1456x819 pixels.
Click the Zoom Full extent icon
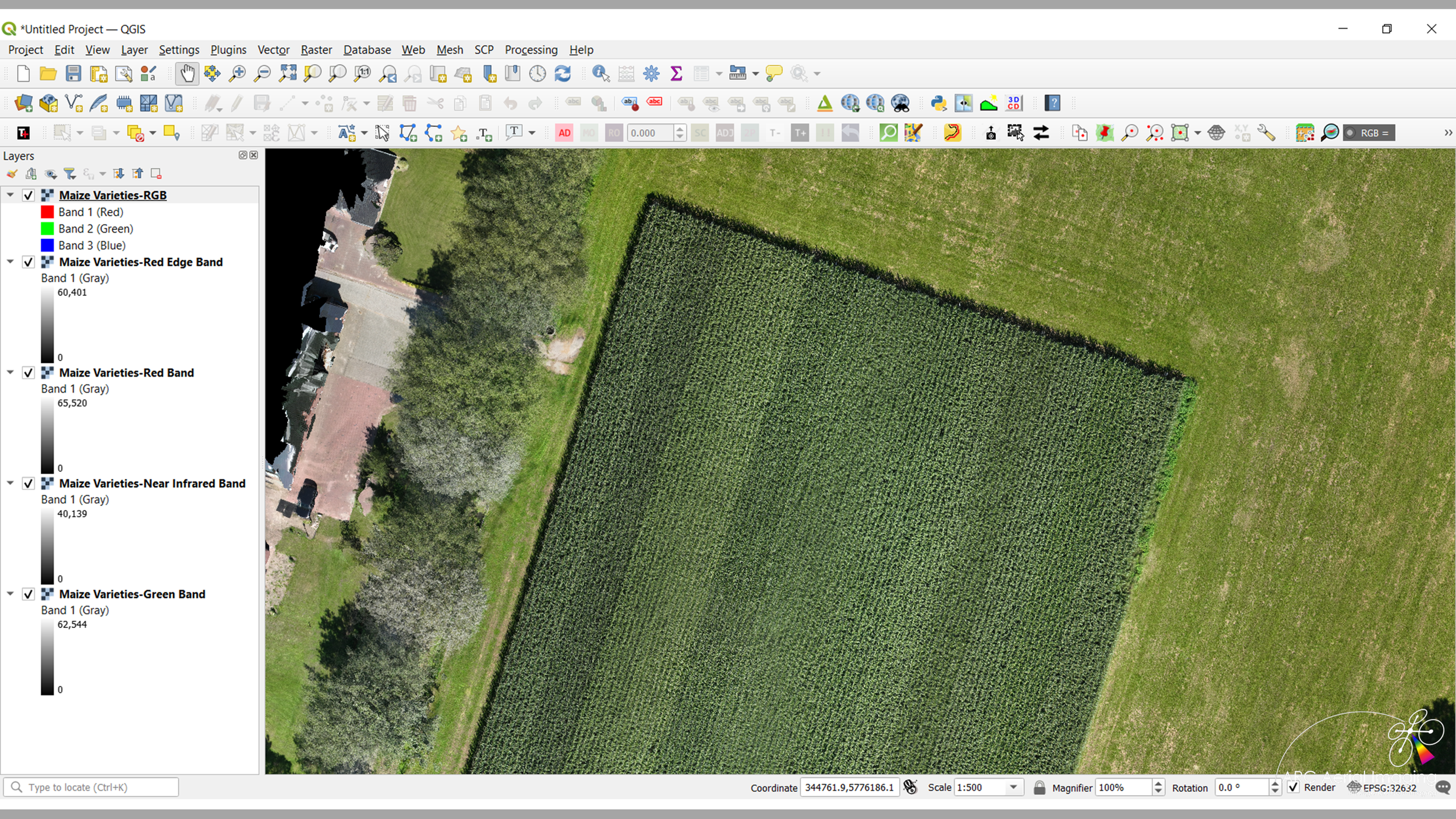pos(288,73)
